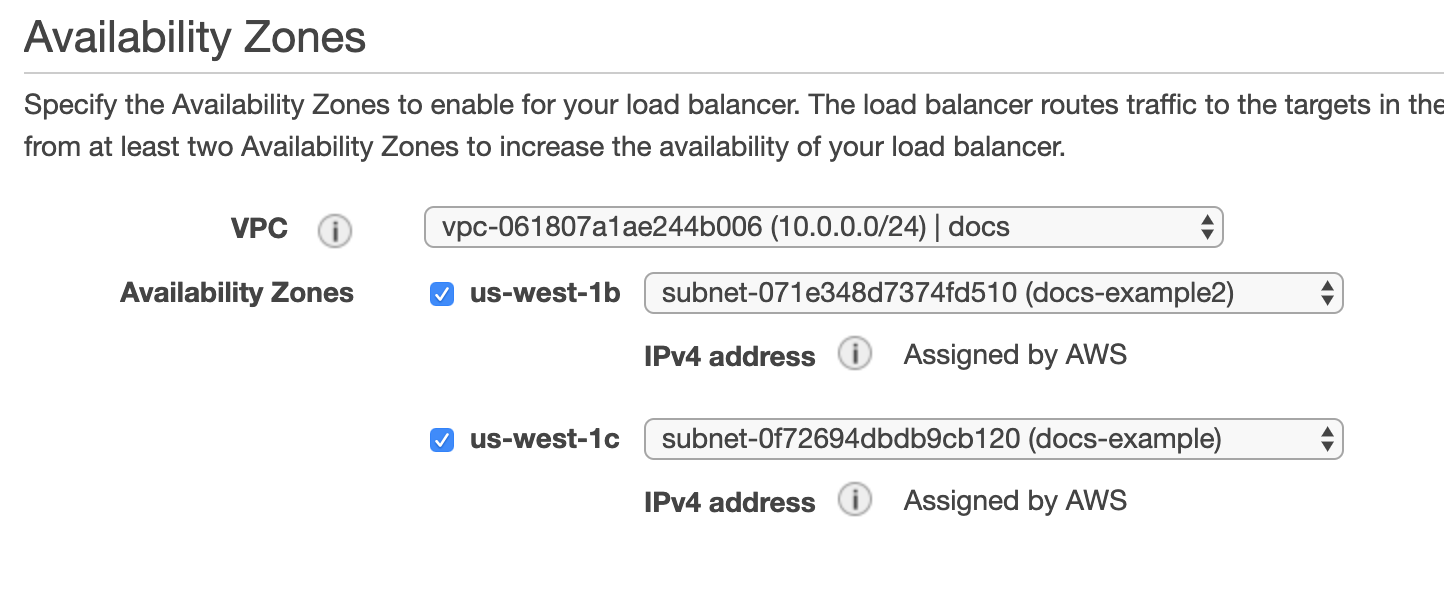
Task: Expand the subnet dropdown for us-west-1c
Action: [x=992, y=439]
